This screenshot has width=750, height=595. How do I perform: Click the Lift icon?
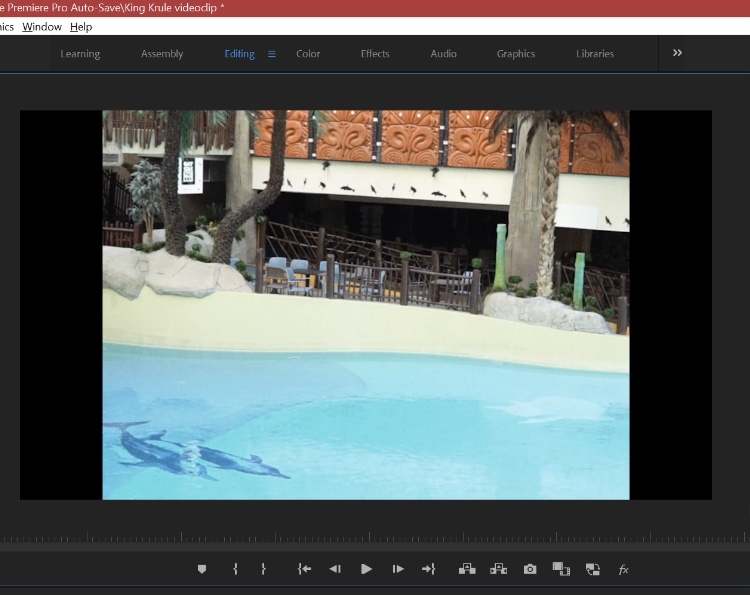coord(467,569)
